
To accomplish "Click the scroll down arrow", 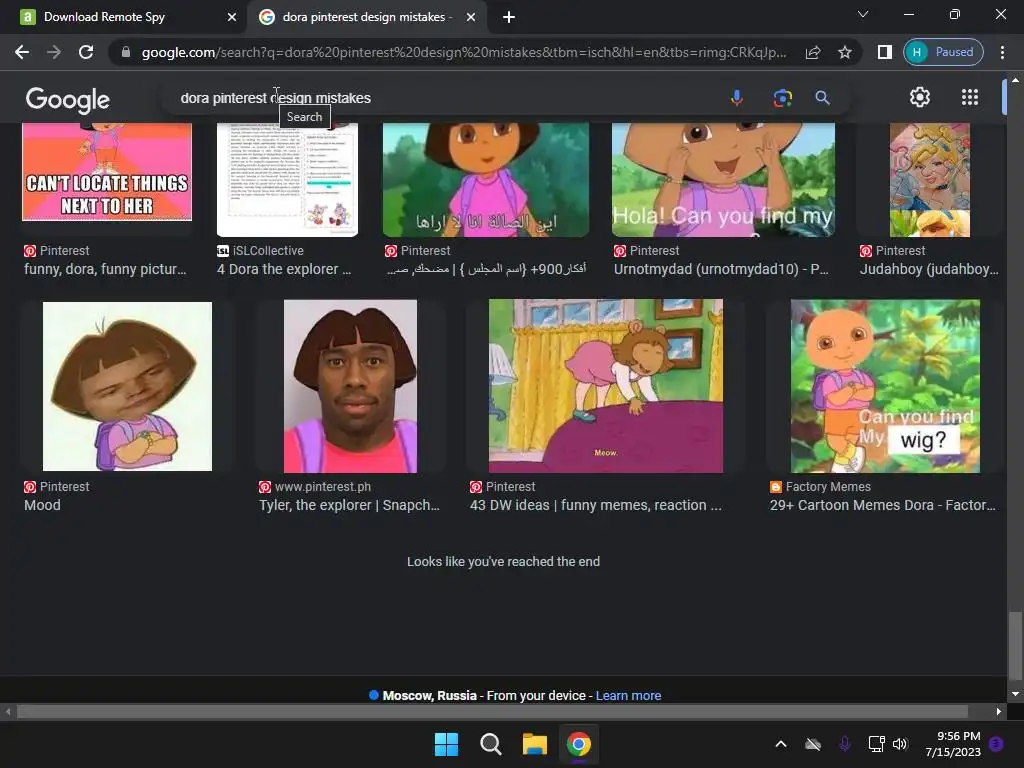I will 1015,694.
